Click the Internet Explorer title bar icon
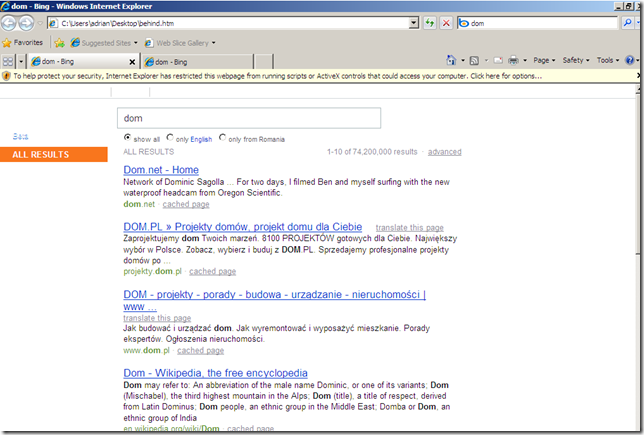Screen dimensions: 644x435 tap(5, 6)
